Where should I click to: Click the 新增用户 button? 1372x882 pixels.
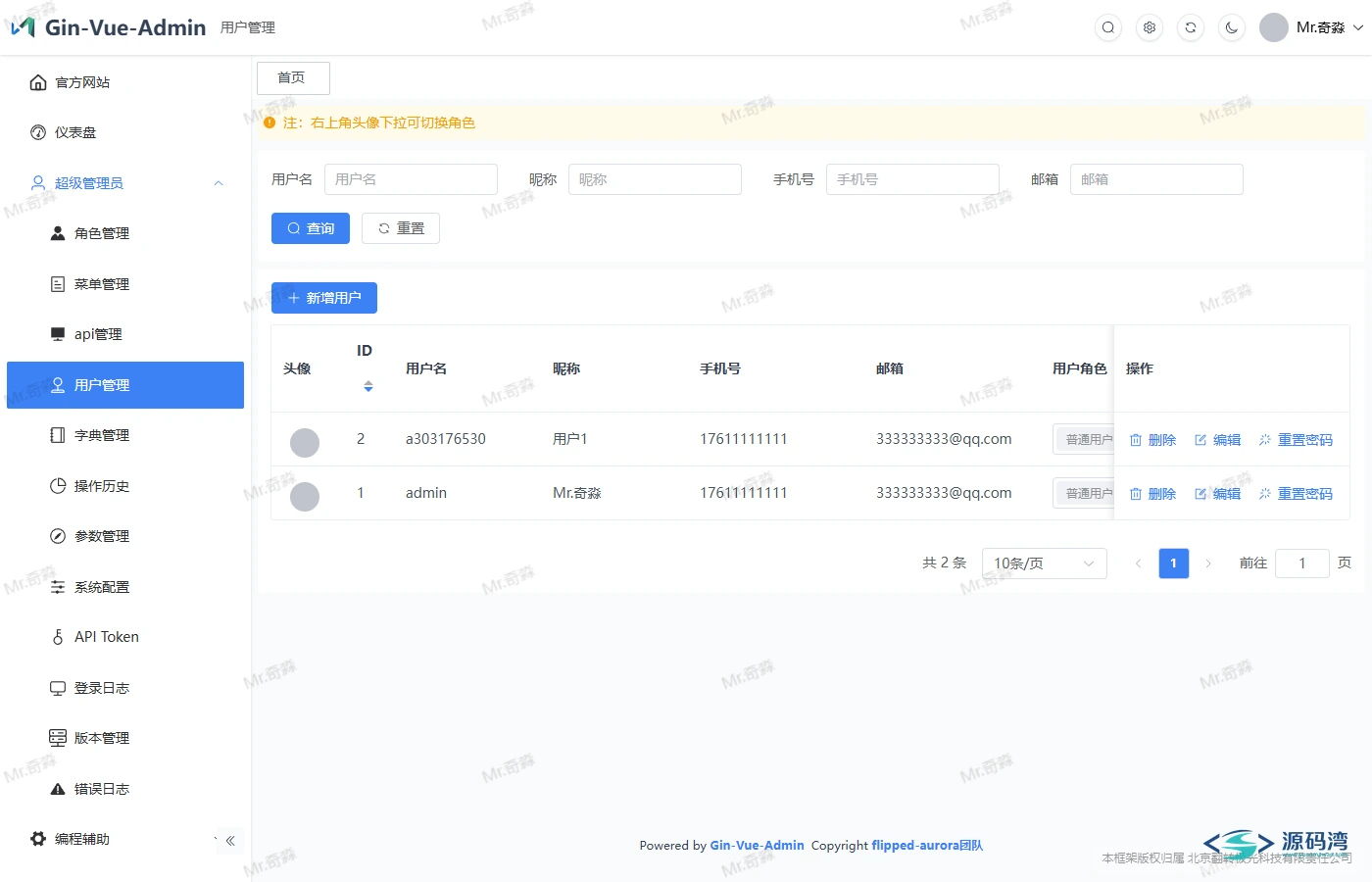pyautogui.click(x=324, y=298)
